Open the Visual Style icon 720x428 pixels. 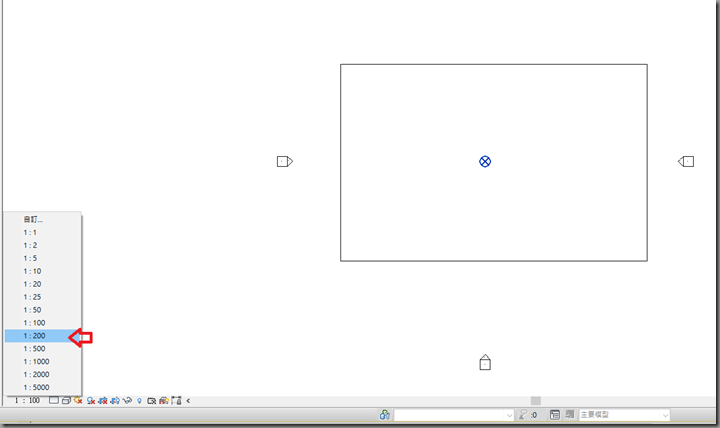(66, 400)
